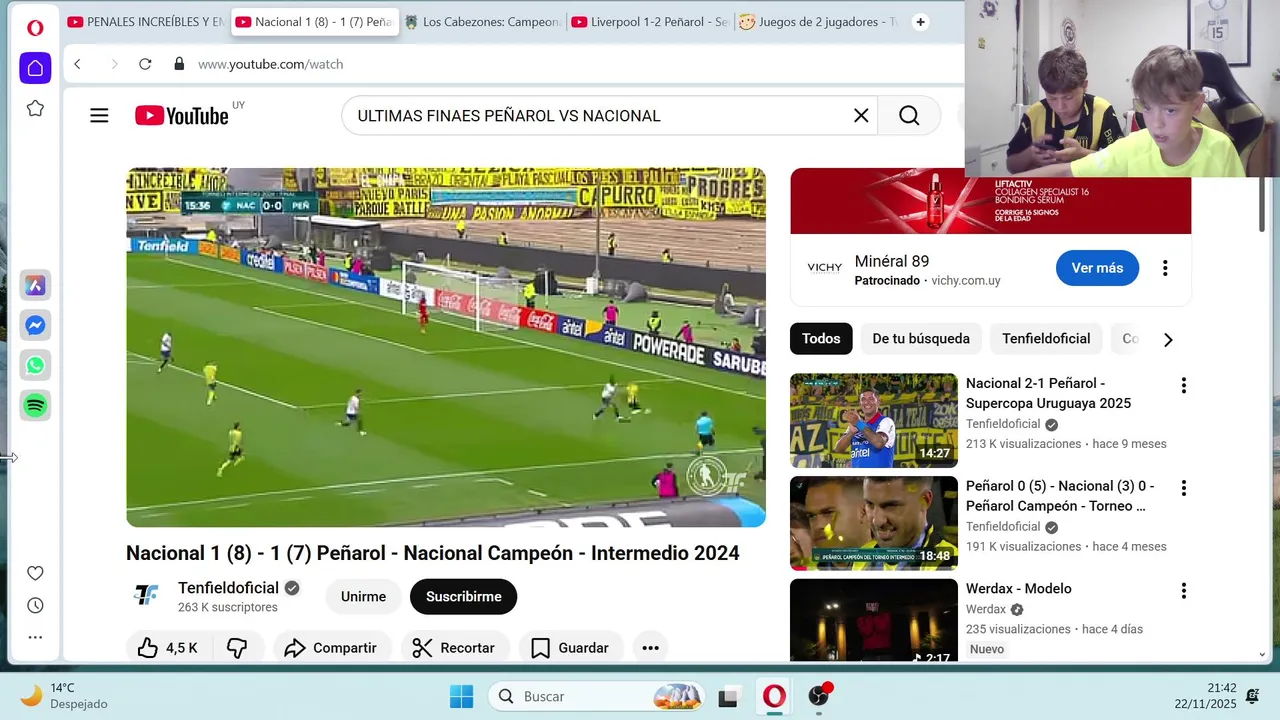
Task: Open the Tenfieldoficial channel name link
Action: 228,588
